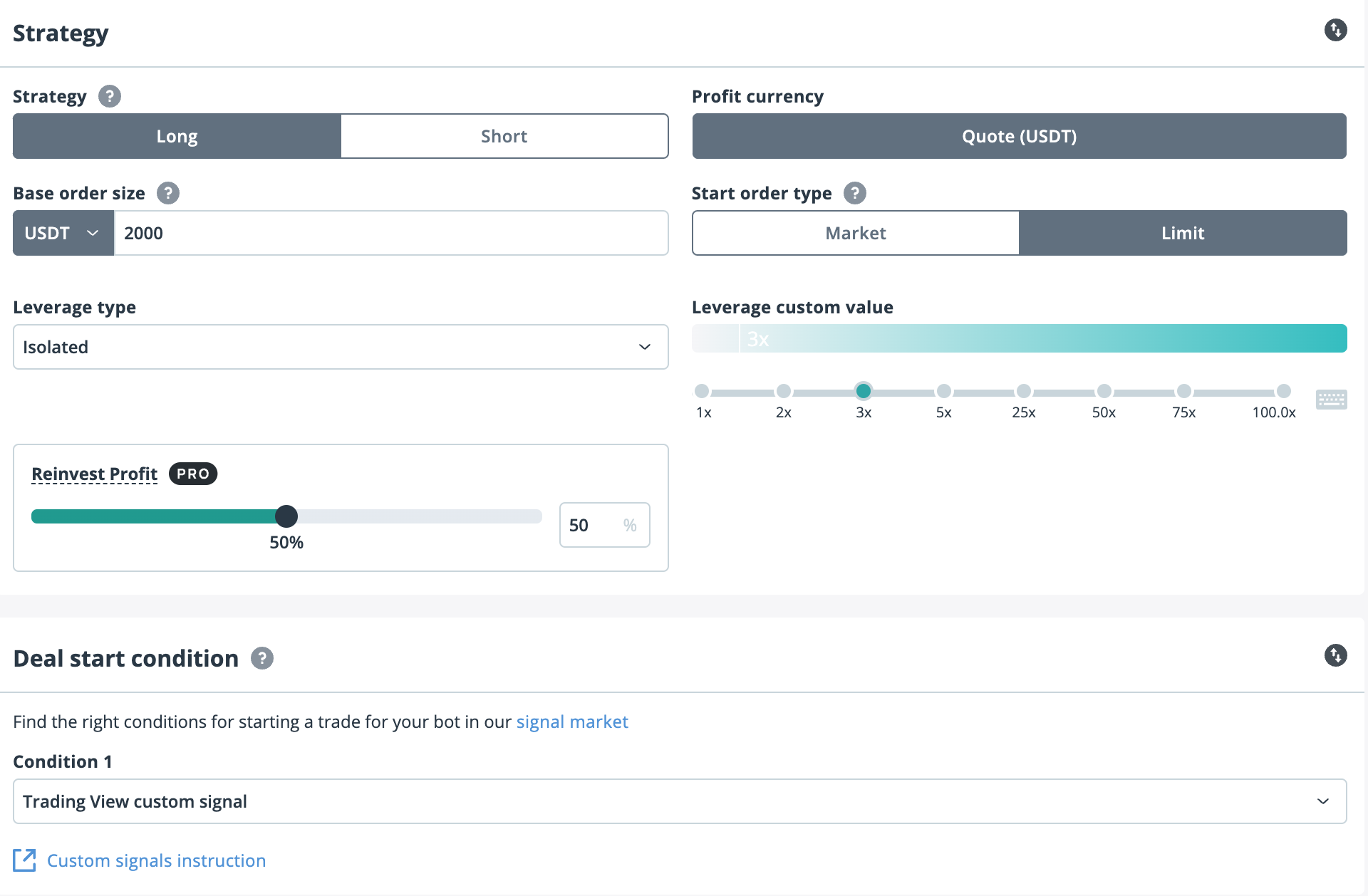
Task: Expand the Isolated leverage type dropdown
Action: (x=340, y=347)
